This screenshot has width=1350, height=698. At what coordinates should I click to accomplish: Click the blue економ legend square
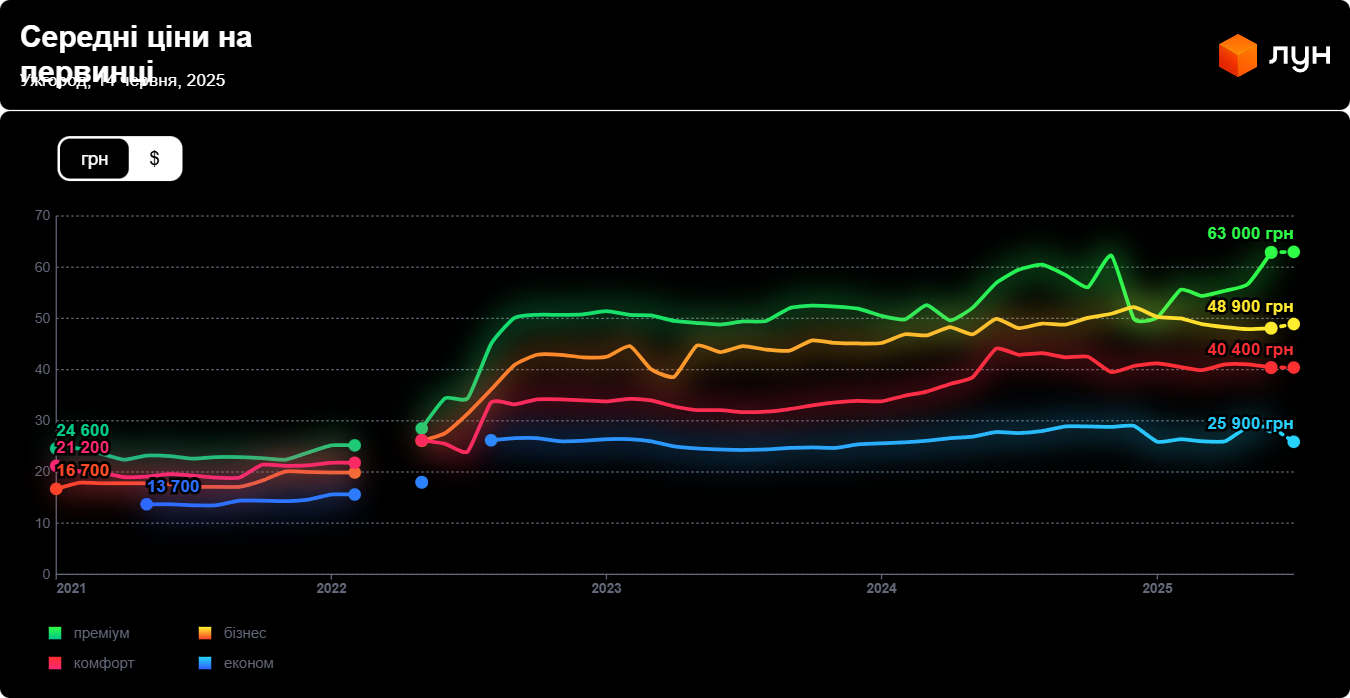205,663
